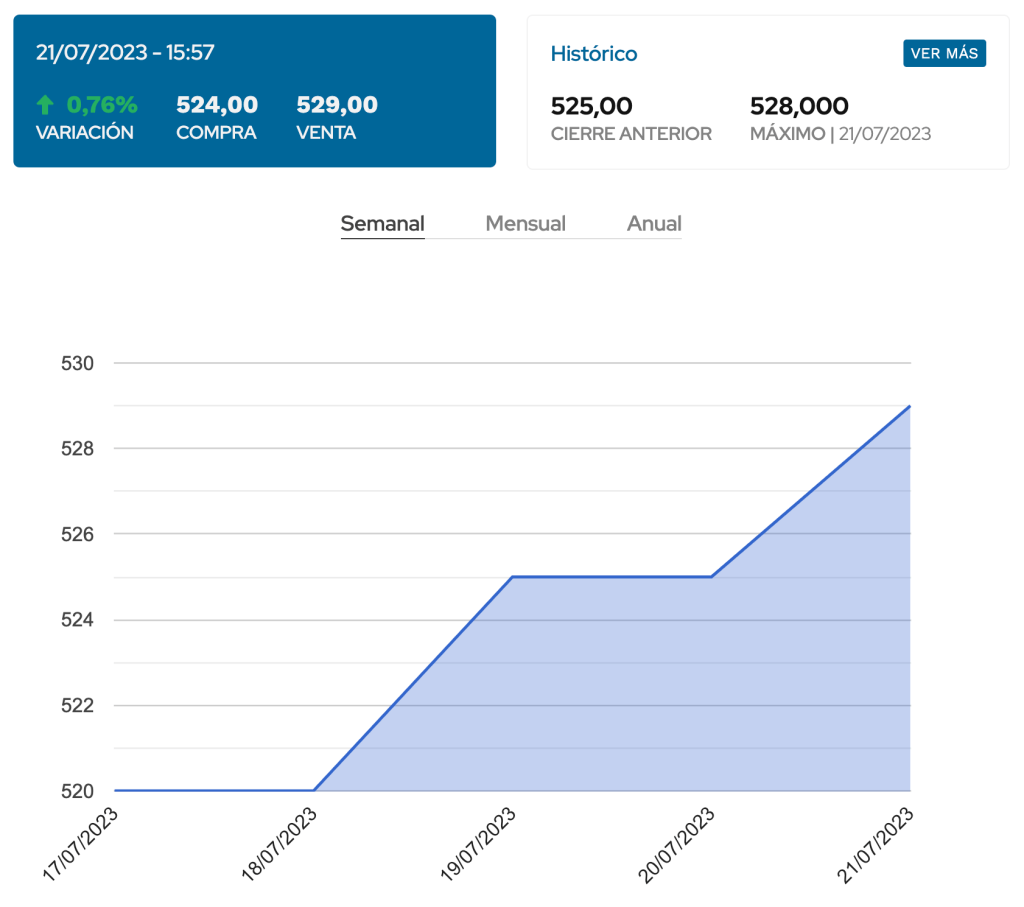The image size is (1024, 907).
Task: Click the 530 y-axis label
Action: (76, 363)
